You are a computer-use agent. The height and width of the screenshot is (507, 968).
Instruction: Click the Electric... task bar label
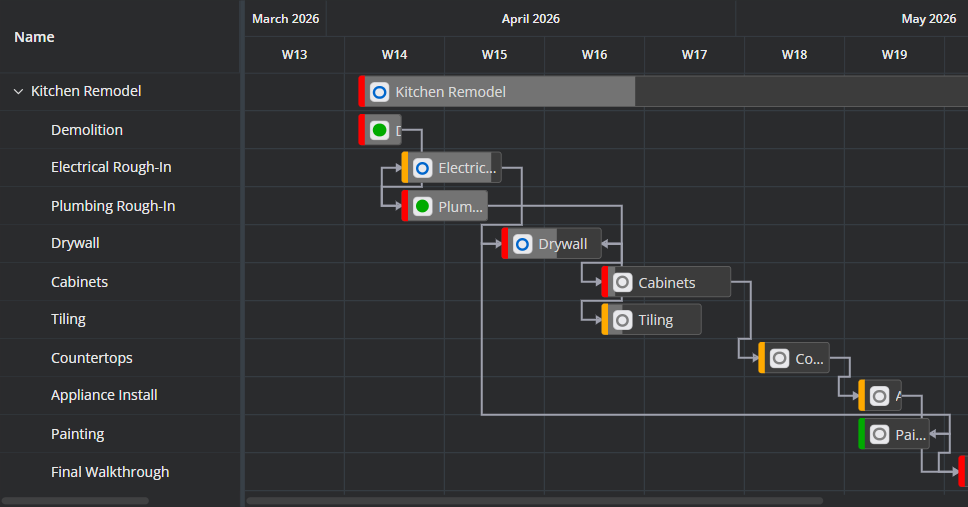[467, 168]
